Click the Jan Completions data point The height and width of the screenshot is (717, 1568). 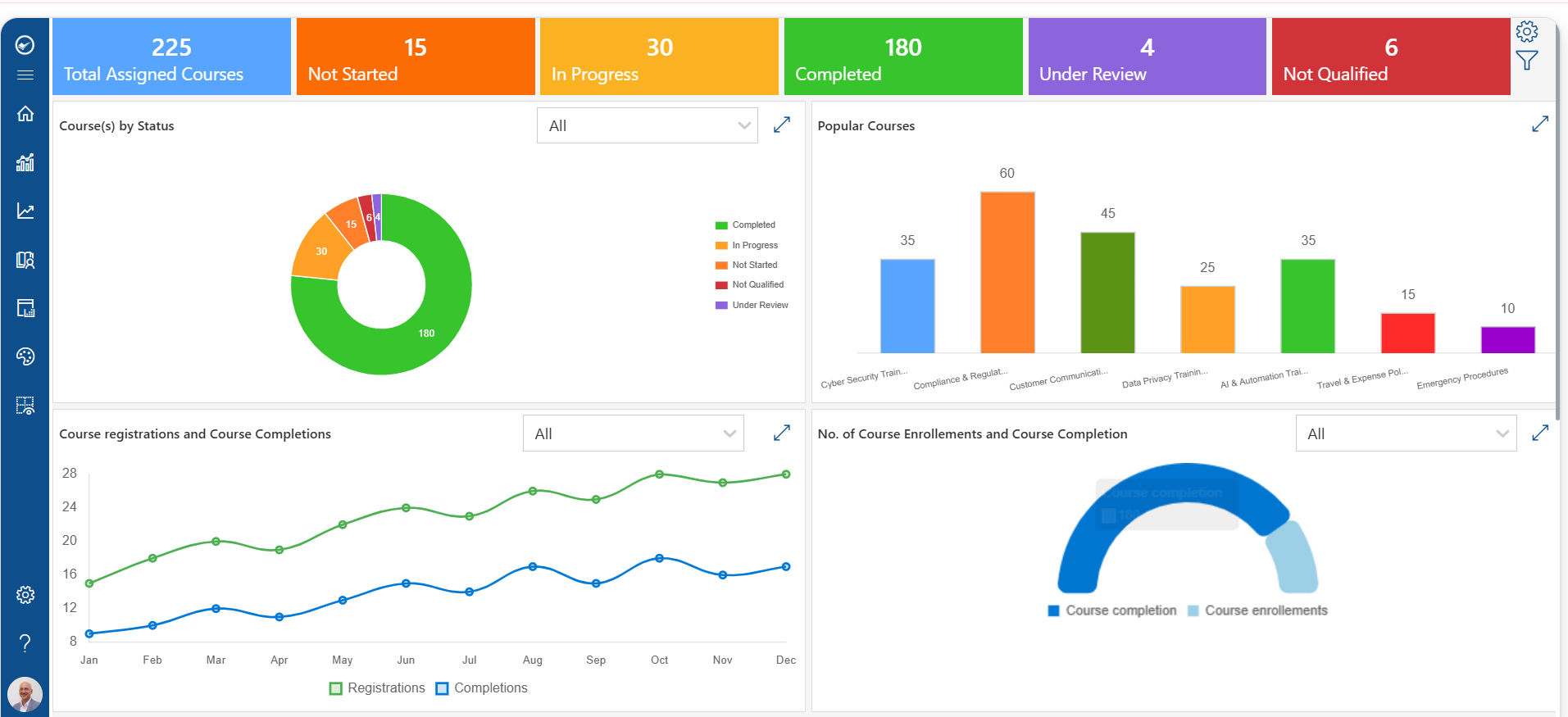click(89, 633)
